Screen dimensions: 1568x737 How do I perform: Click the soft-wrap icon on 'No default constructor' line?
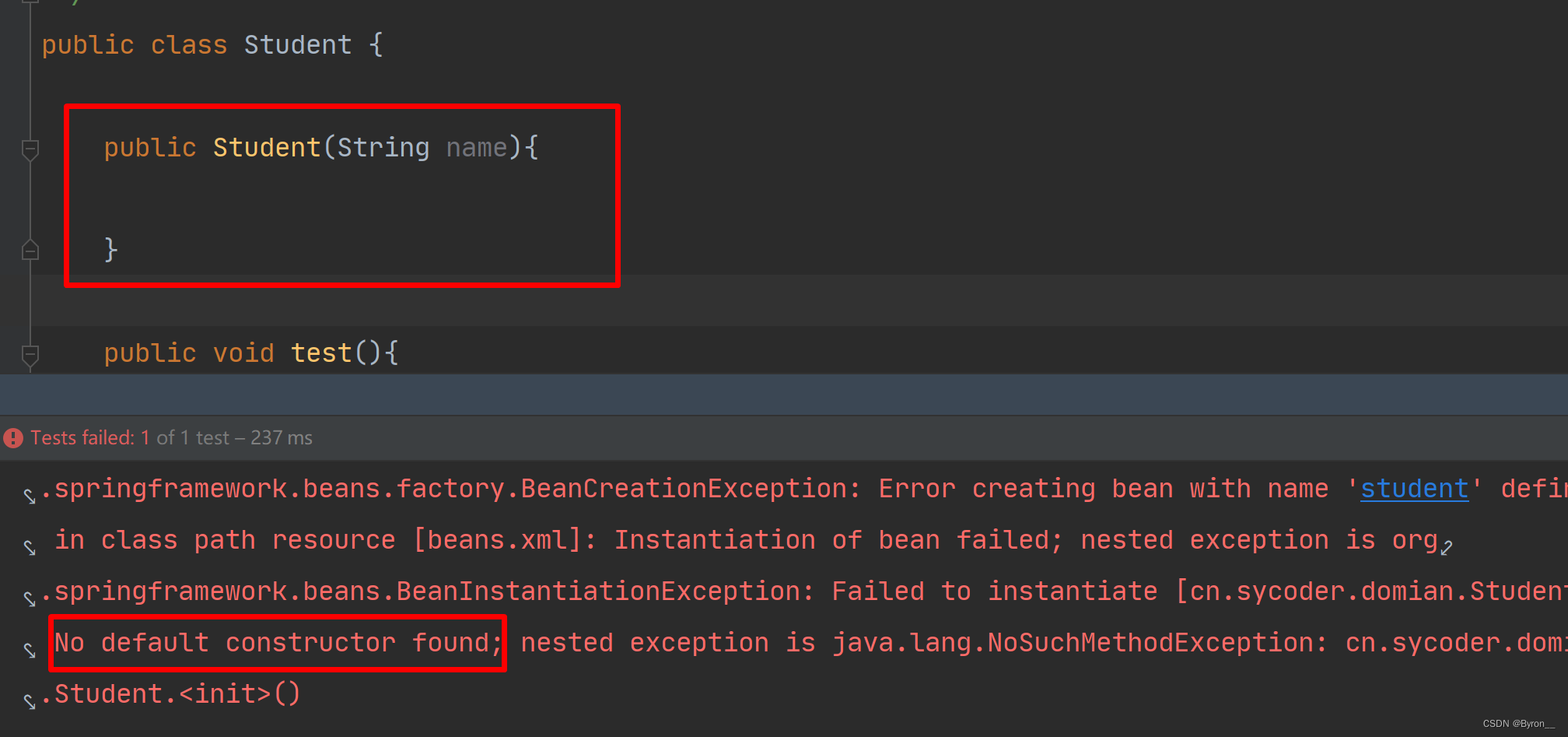(x=30, y=650)
